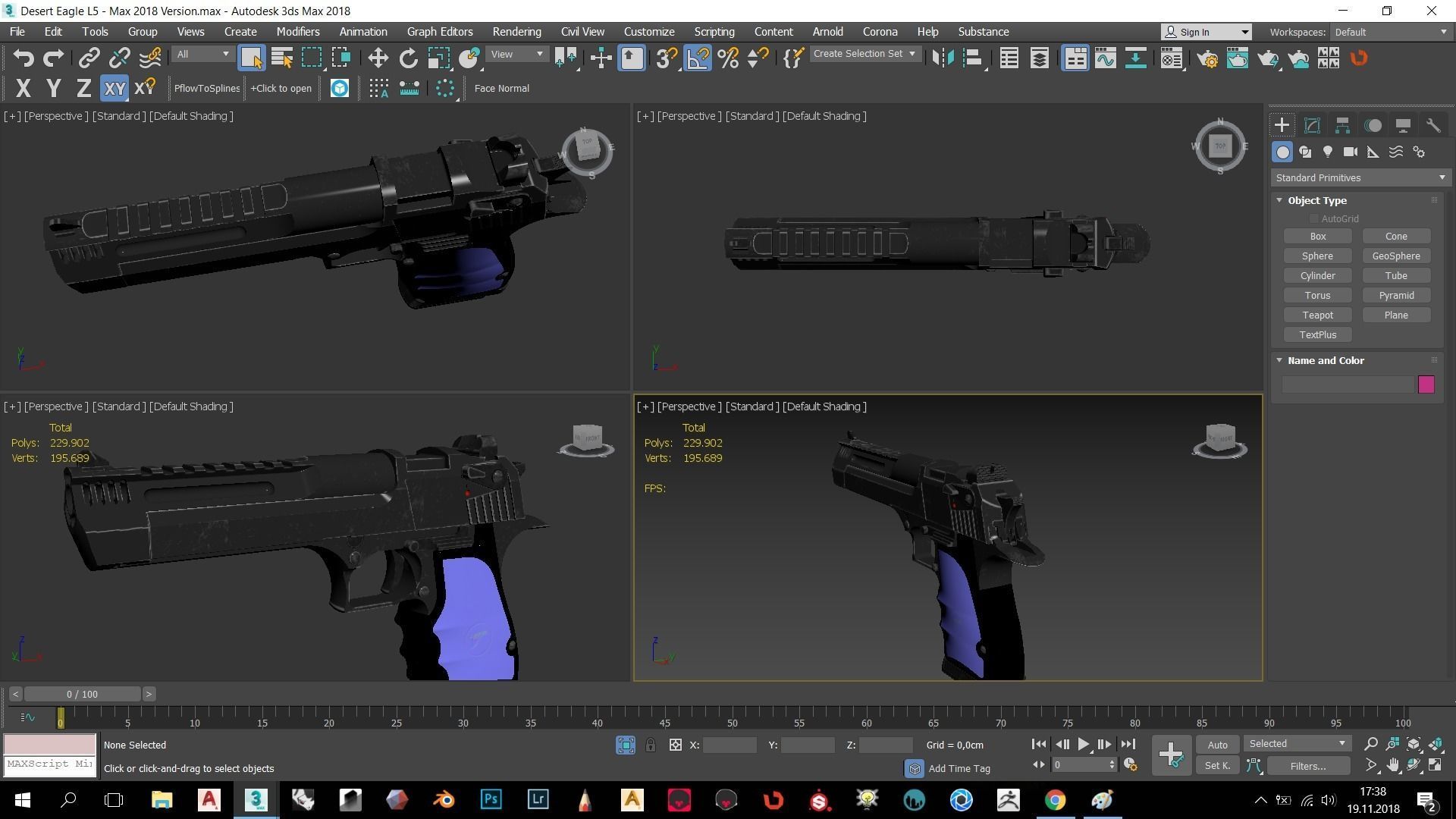Click the TextPlus button
1456x819 pixels.
click(1317, 335)
